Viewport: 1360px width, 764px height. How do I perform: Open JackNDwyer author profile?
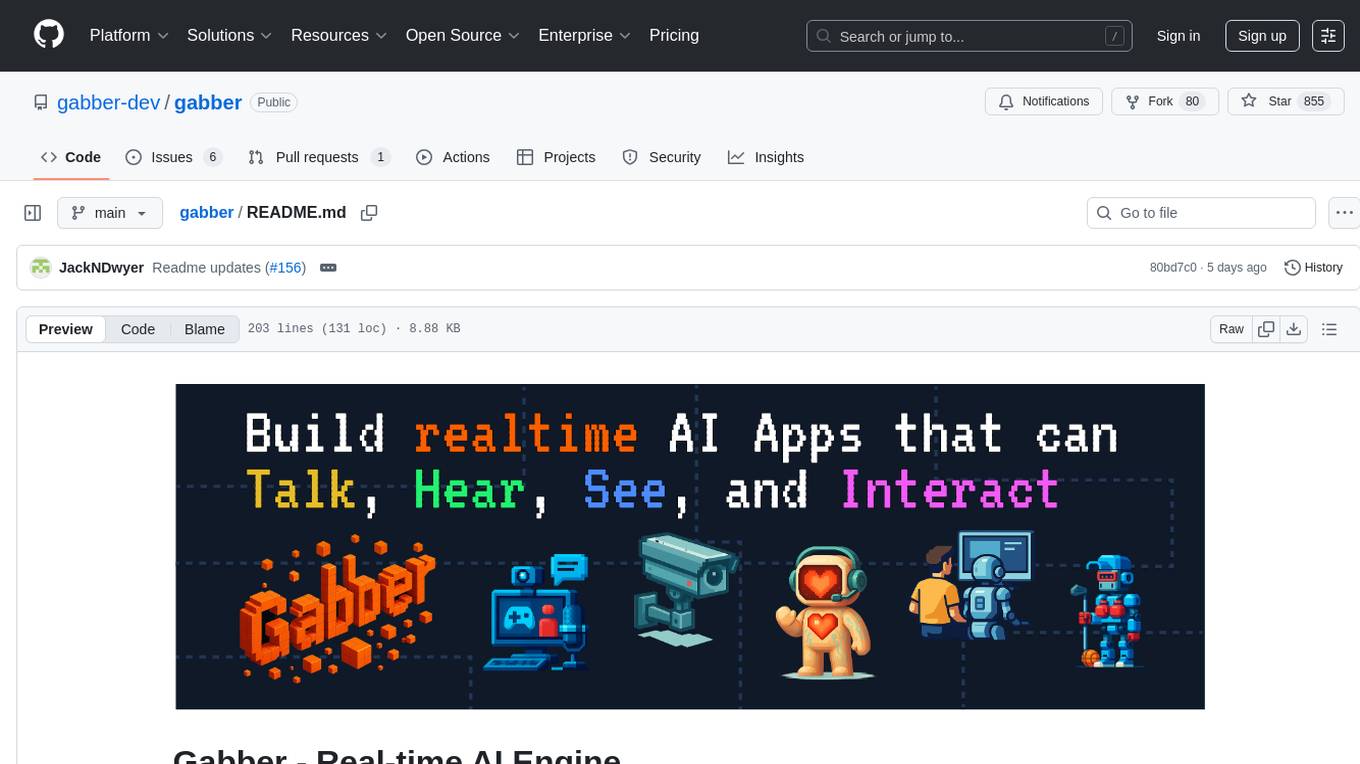(x=101, y=267)
